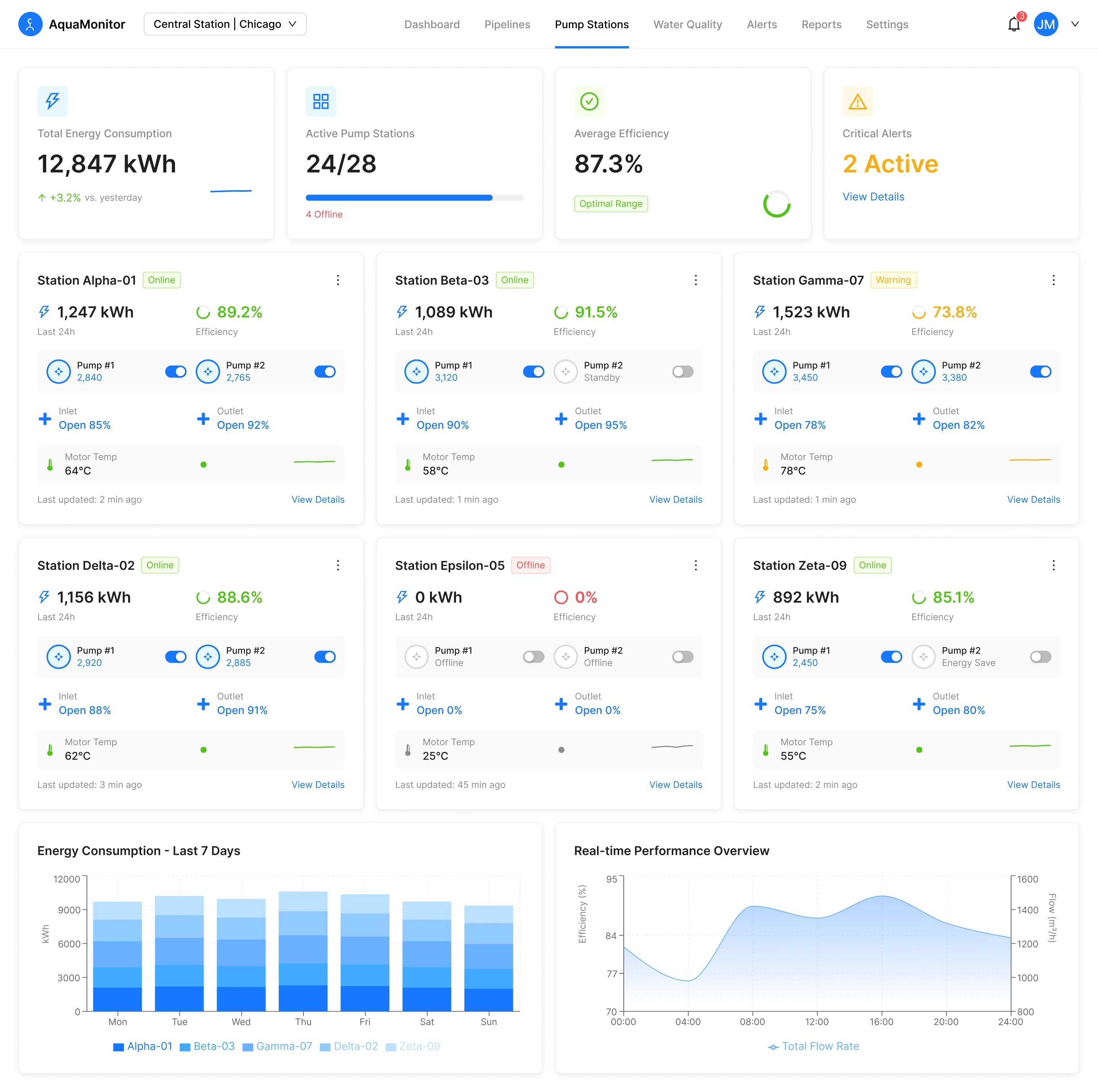Click Critical Alerts warning triangle icon
This screenshot has height=1092, width=1098.
857,102
